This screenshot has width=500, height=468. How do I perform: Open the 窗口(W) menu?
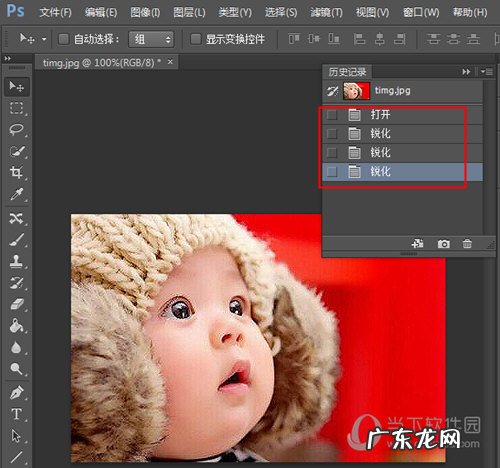coord(421,13)
